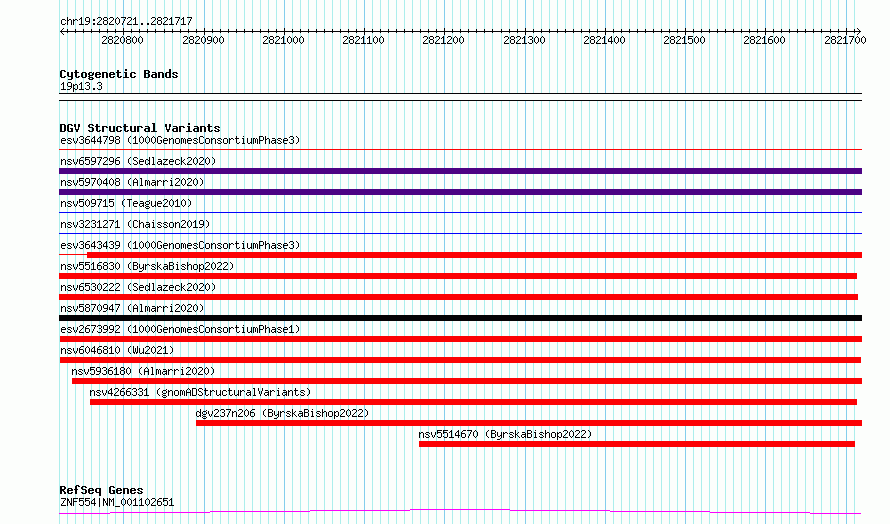Click the esv2673992 variant label
890x524 pixels.
[x=180, y=329]
